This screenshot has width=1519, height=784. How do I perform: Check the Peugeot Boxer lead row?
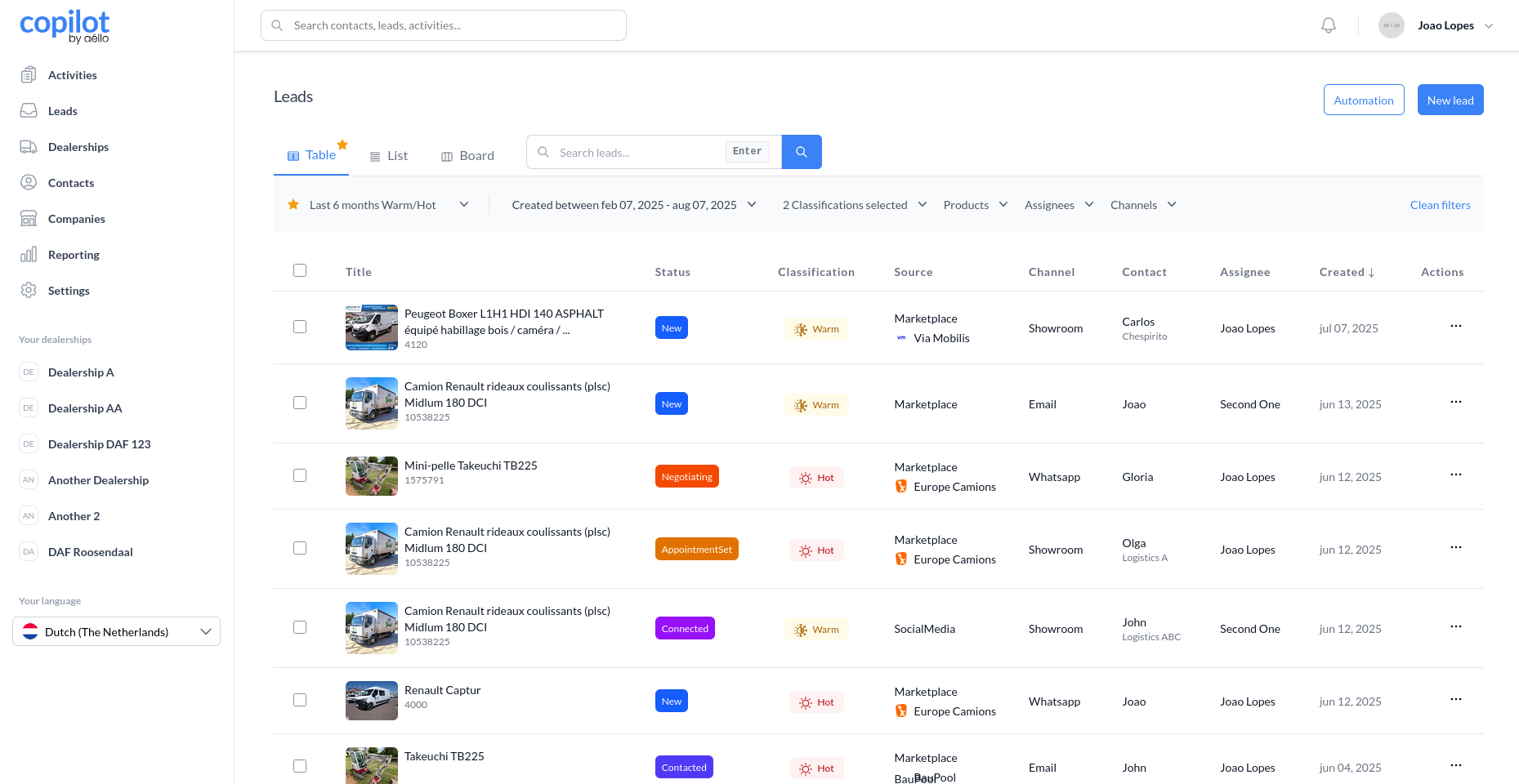[300, 327]
